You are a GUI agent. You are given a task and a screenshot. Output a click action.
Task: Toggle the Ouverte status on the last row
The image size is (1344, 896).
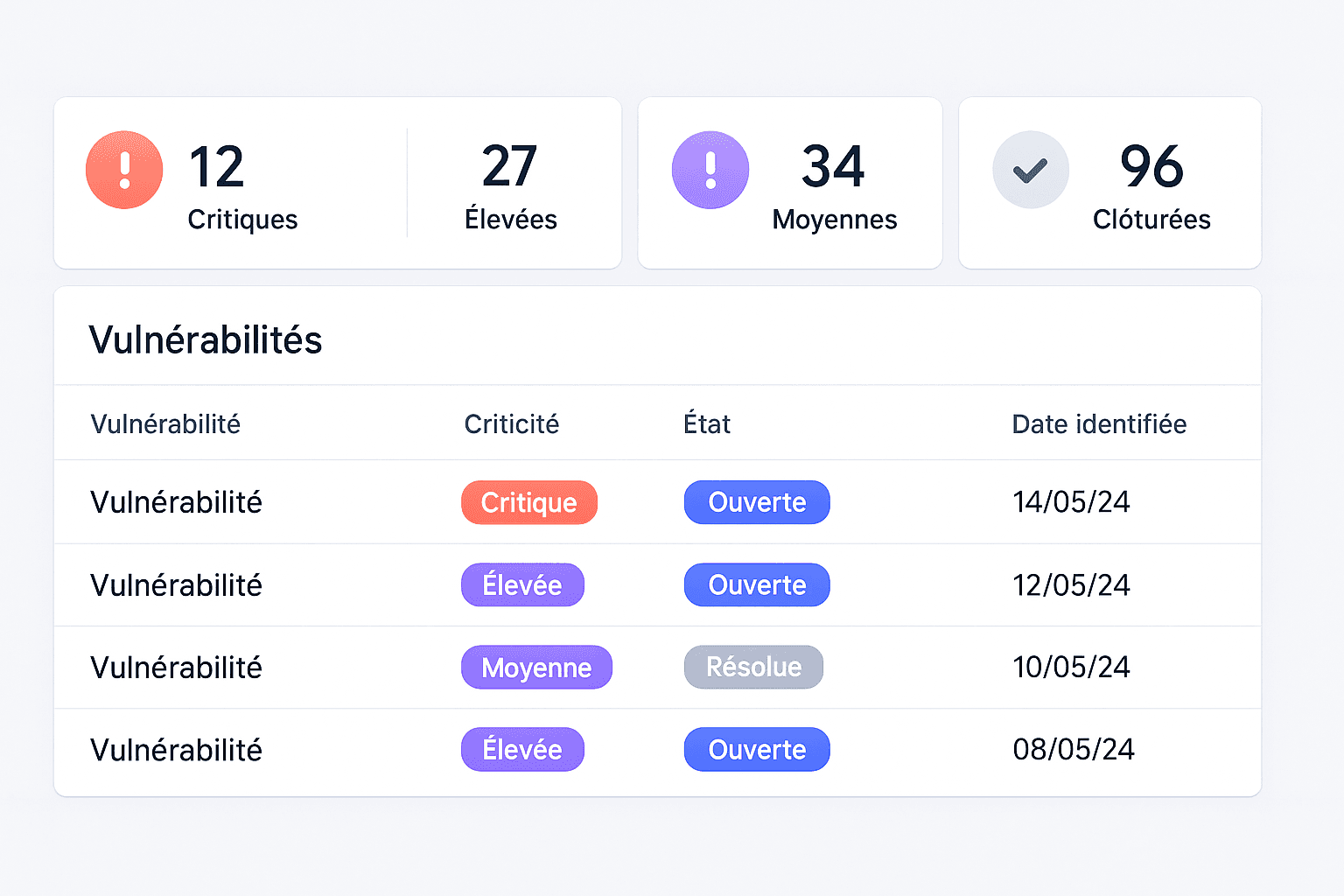click(x=757, y=749)
